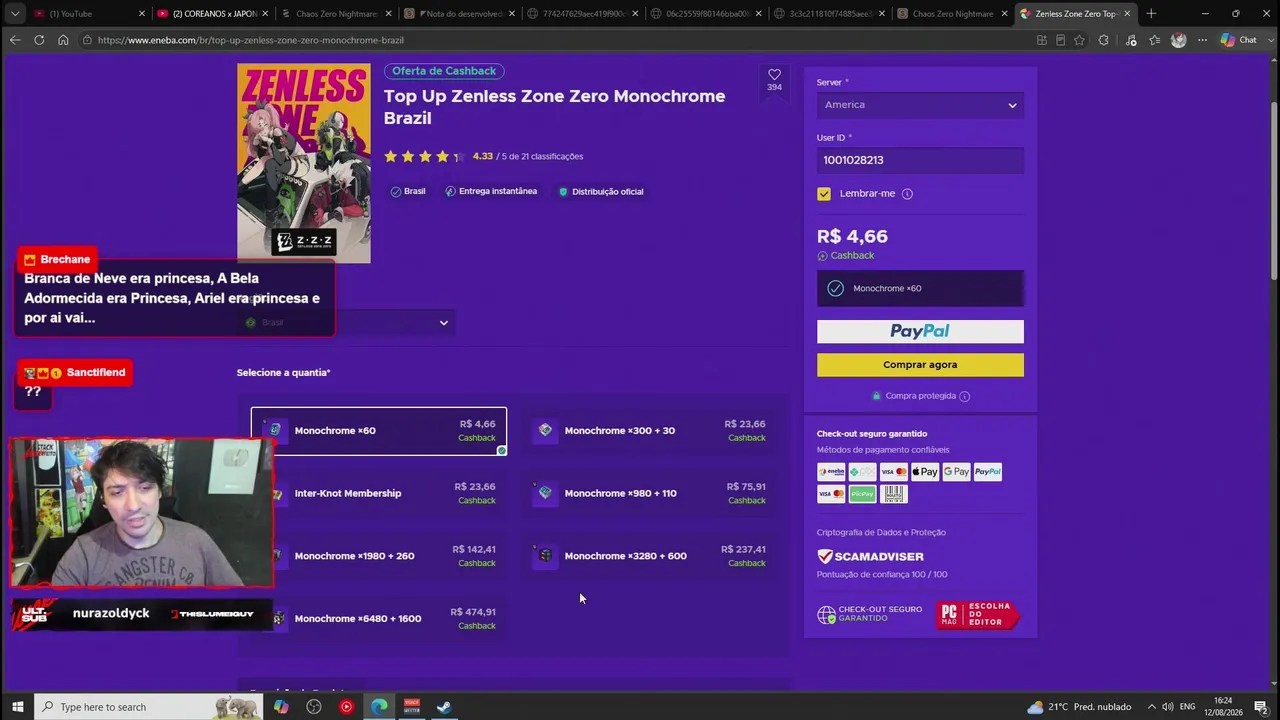This screenshot has height=720, width=1280.
Task: Switch to the 774247629aec419f900 tab
Action: point(583,14)
